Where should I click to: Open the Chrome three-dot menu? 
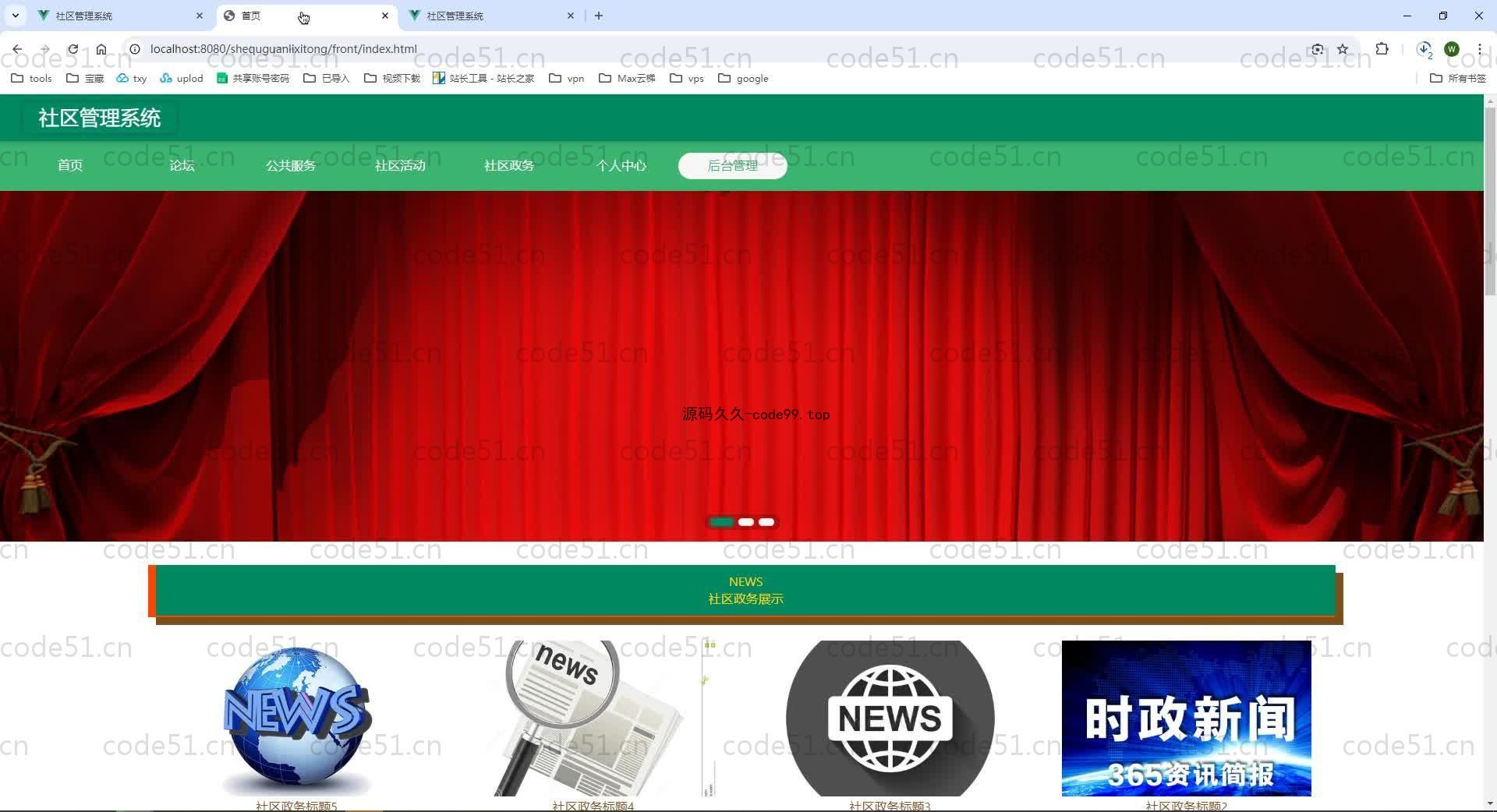point(1479,49)
